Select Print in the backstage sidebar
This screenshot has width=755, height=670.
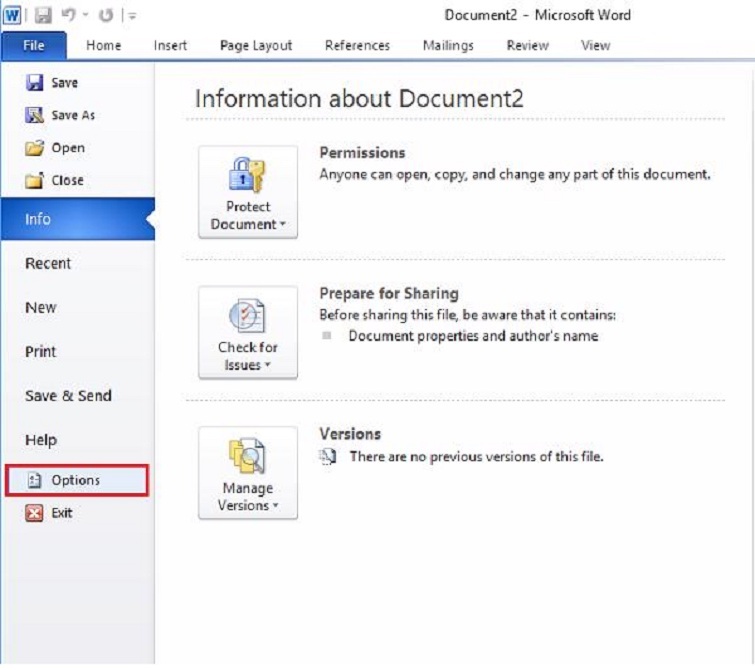click(x=41, y=352)
